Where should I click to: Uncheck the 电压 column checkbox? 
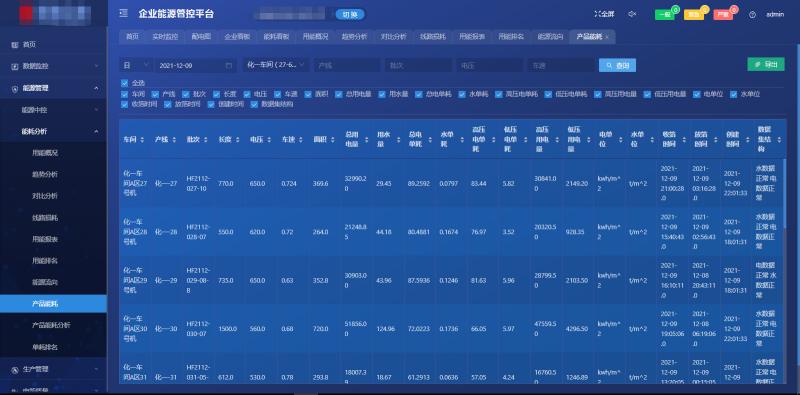[x=246, y=94]
